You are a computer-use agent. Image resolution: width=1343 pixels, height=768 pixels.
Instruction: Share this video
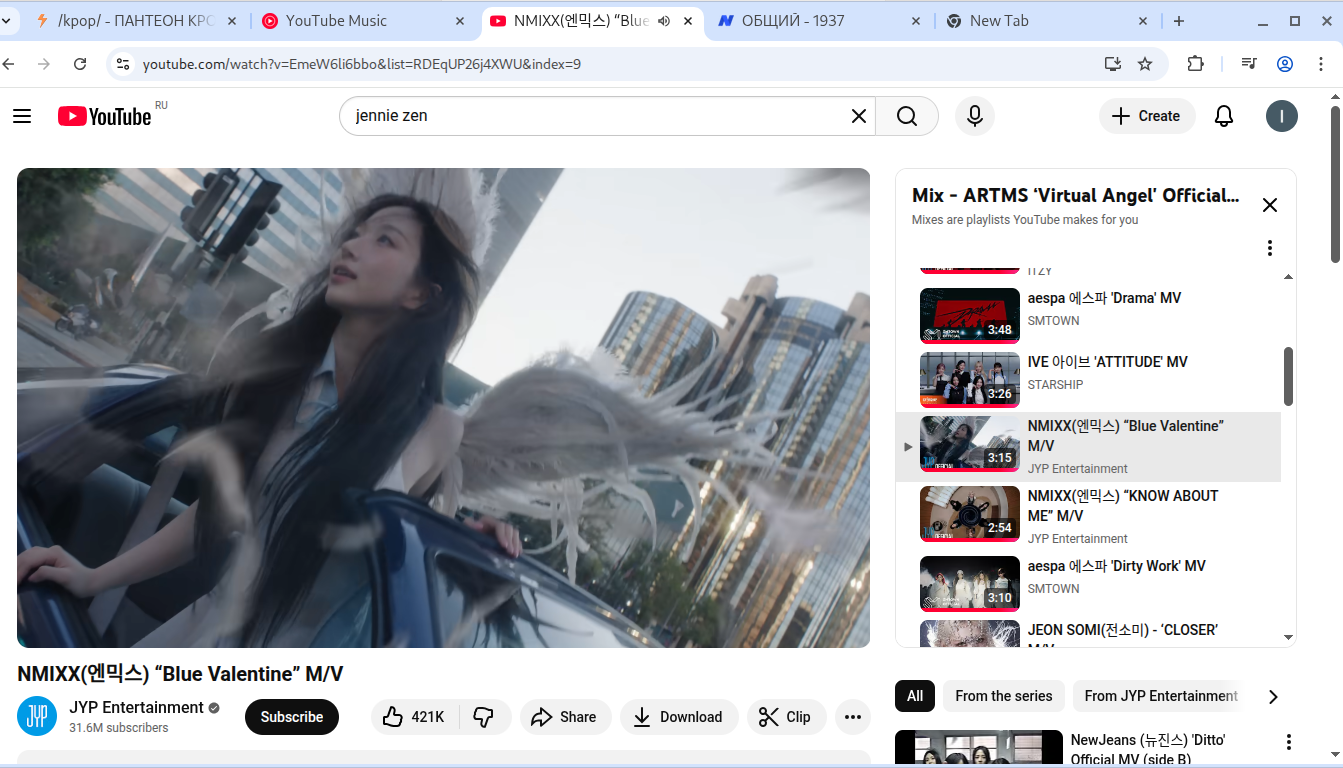(564, 717)
